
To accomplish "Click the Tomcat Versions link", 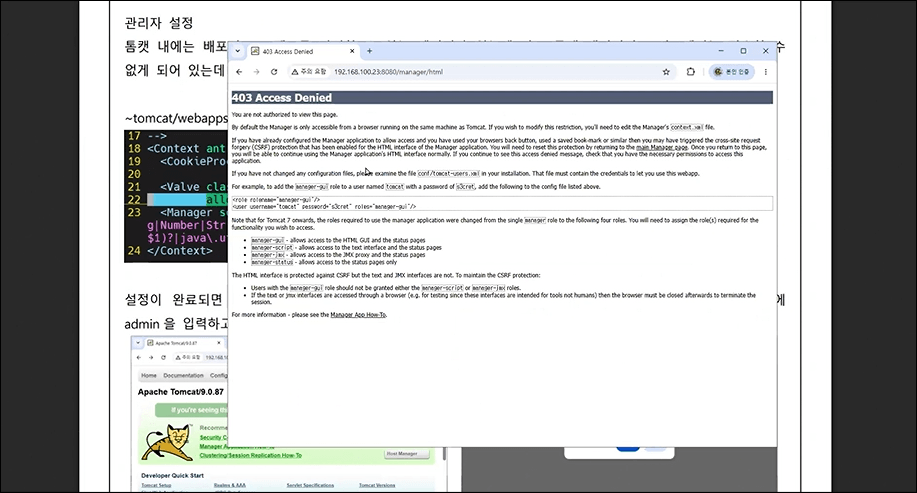I will [x=377, y=485].
